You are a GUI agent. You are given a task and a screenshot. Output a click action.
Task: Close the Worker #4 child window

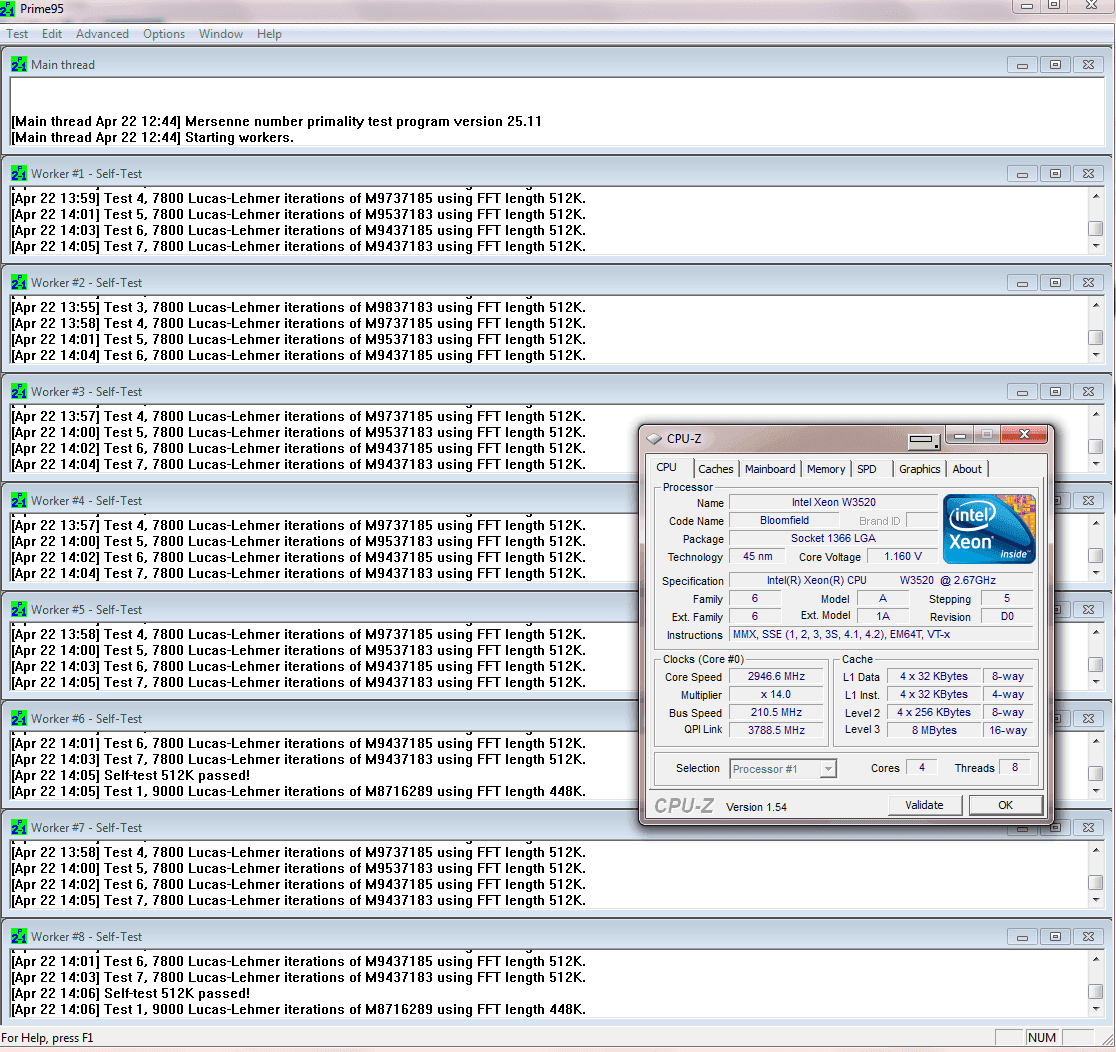[x=1088, y=500]
